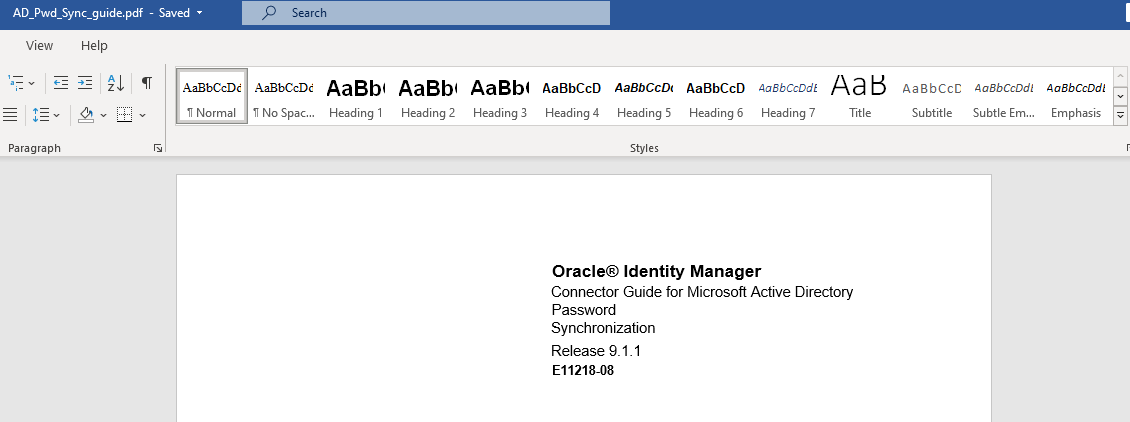The height and width of the screenshot is (422, 1130).
Task: Toggle show paragraph marks (¶)
Action: tap(146, 83)
